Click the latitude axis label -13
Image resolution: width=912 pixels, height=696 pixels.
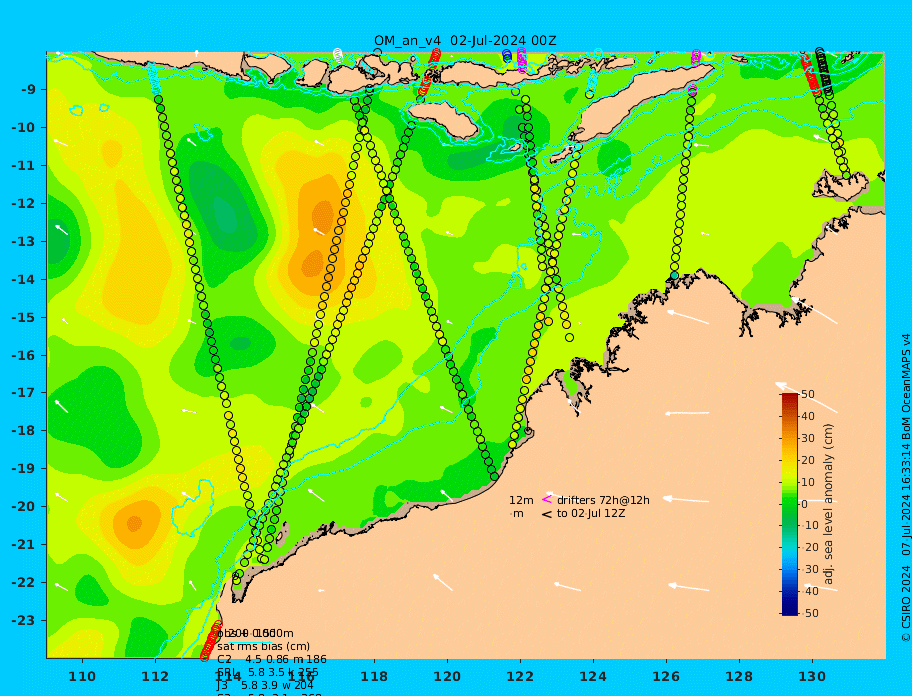click(24, 241)
